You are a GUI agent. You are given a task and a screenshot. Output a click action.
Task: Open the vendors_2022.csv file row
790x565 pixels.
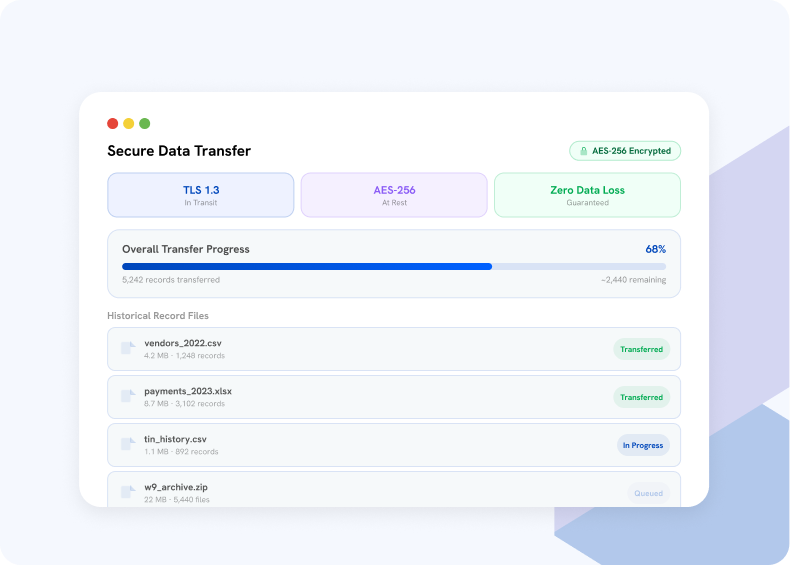(x=394, y=349)
